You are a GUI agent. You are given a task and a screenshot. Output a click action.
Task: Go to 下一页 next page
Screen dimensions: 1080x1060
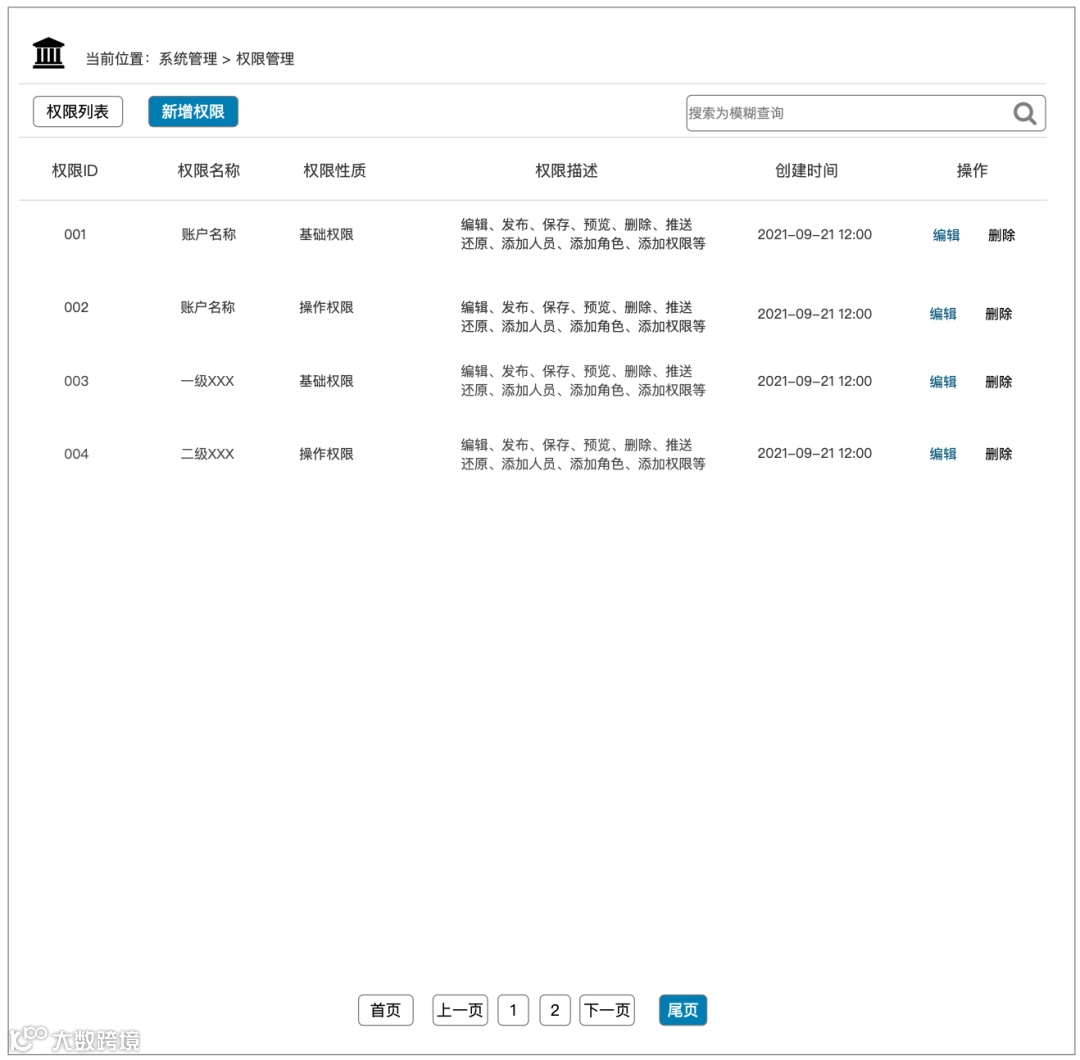click(607, 1010)
